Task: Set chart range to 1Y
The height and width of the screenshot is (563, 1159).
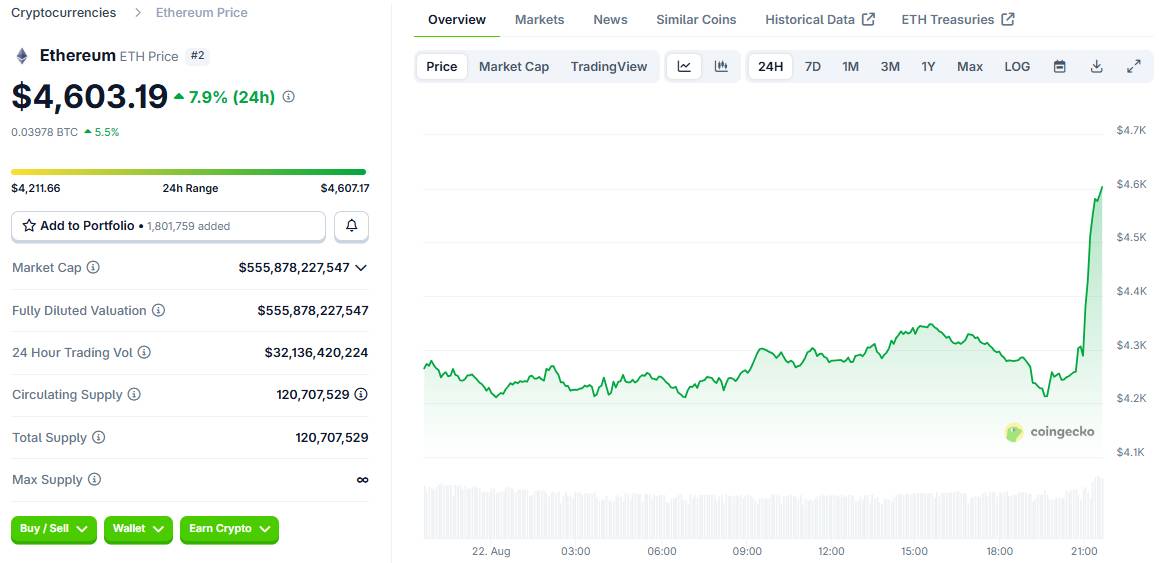Action: (x=928, y=66)
